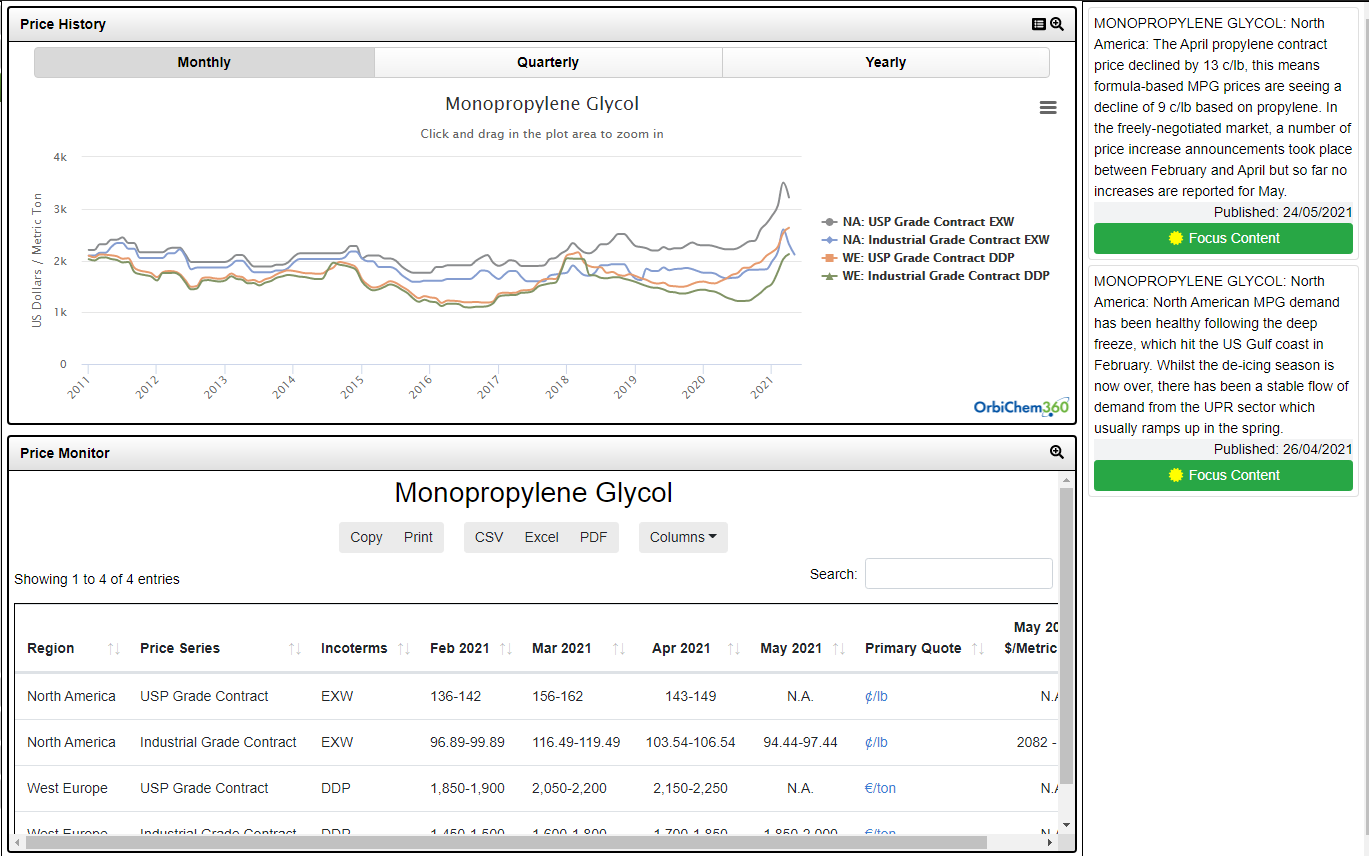This screenshot has height=856, width=1369.
Task: Toggle NA: Industrial Grade Contract EXW series
Action: 936,240
